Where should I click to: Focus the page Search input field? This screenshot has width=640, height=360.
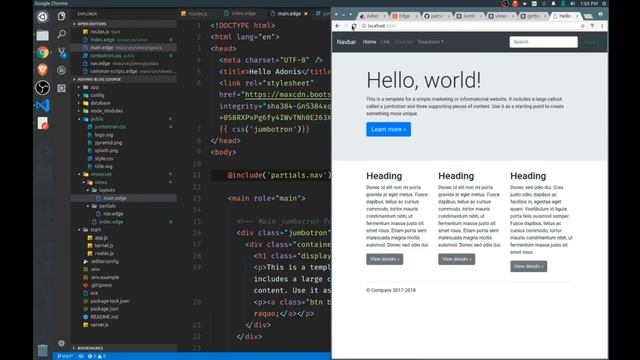pos(544,42)
